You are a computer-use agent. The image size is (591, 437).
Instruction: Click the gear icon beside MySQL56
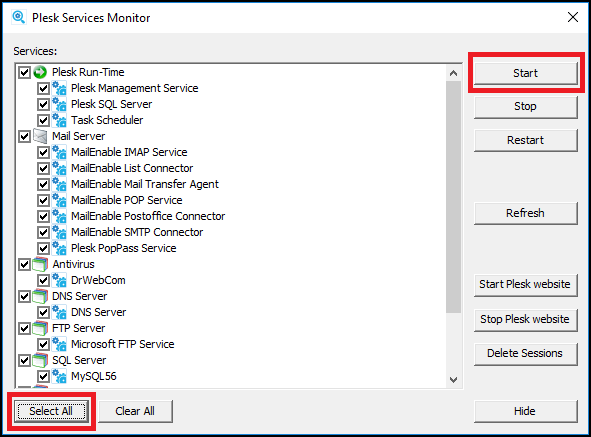[59, 376]
